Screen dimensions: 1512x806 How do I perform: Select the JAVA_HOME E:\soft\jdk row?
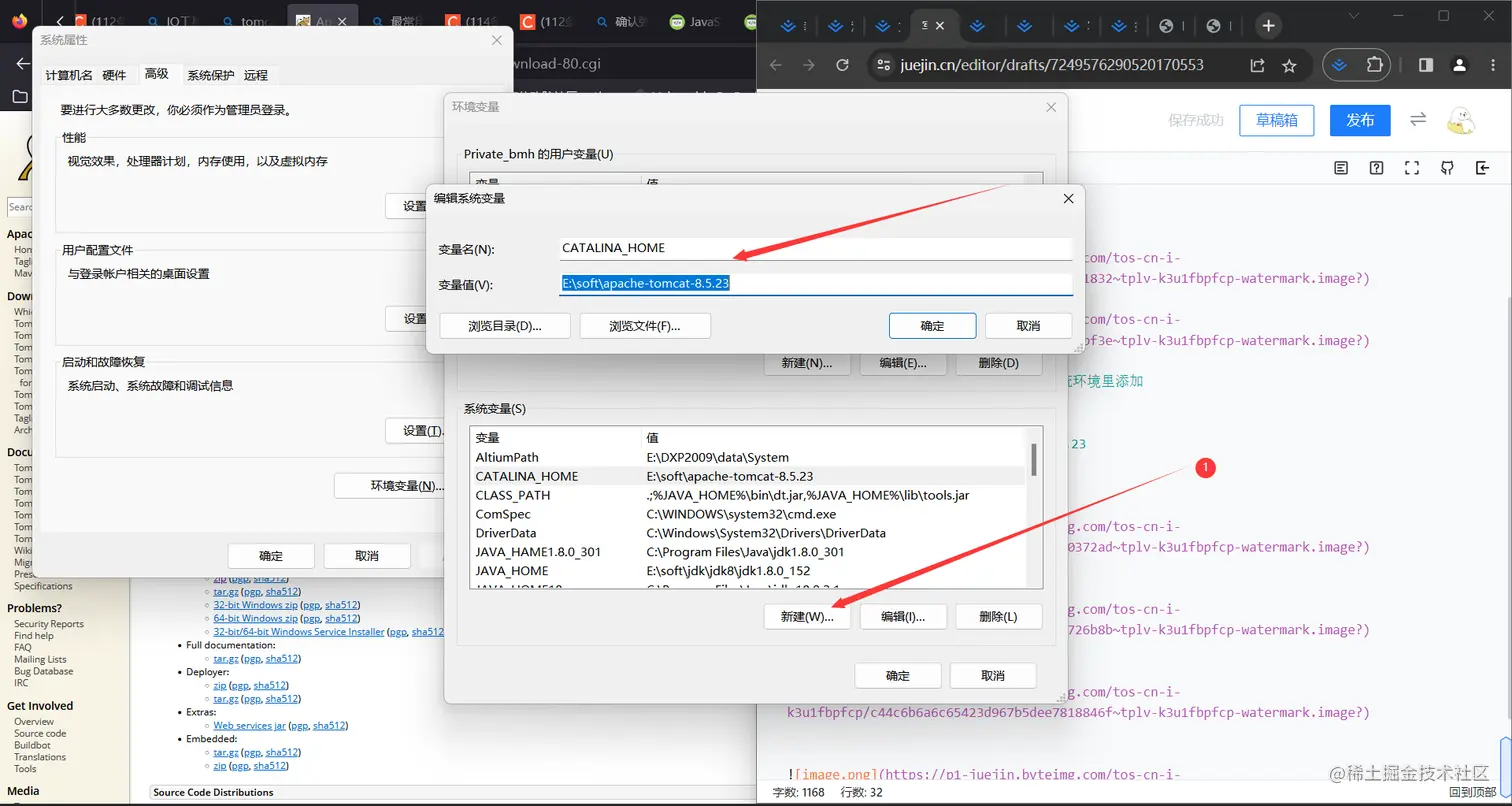748,571
